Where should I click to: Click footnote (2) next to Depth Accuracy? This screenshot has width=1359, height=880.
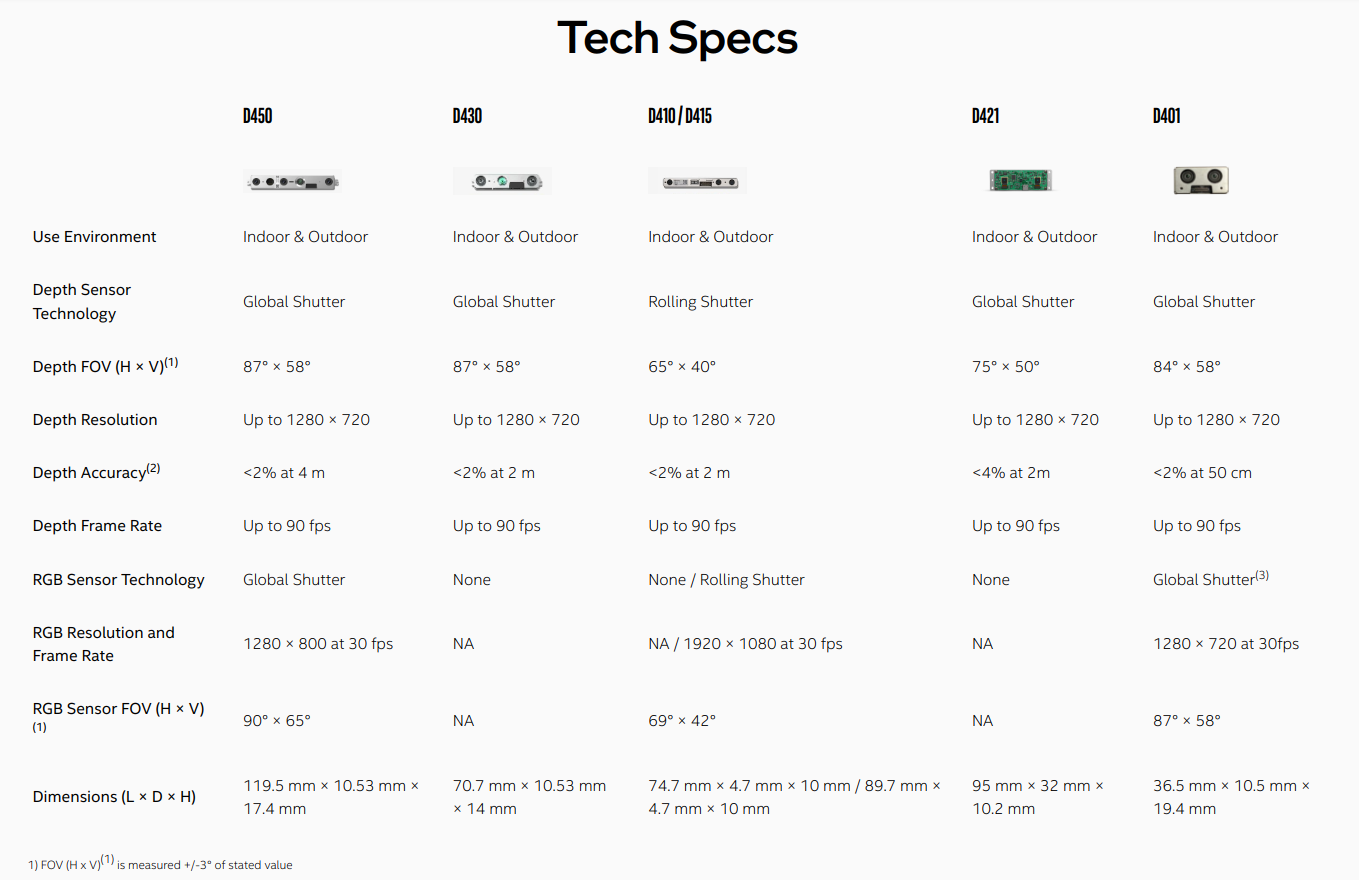[154, 468]
